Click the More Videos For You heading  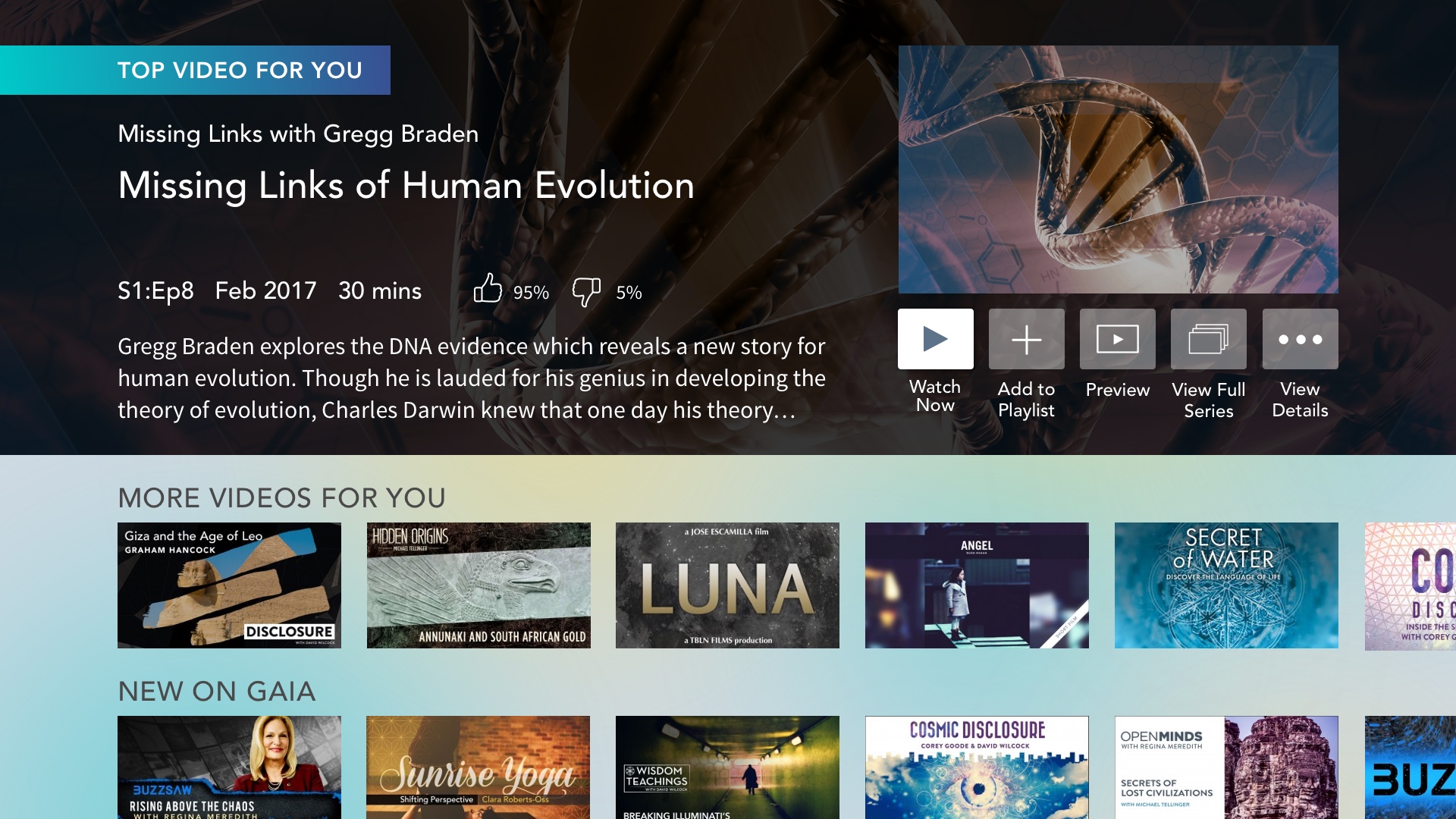pos(281,498)
